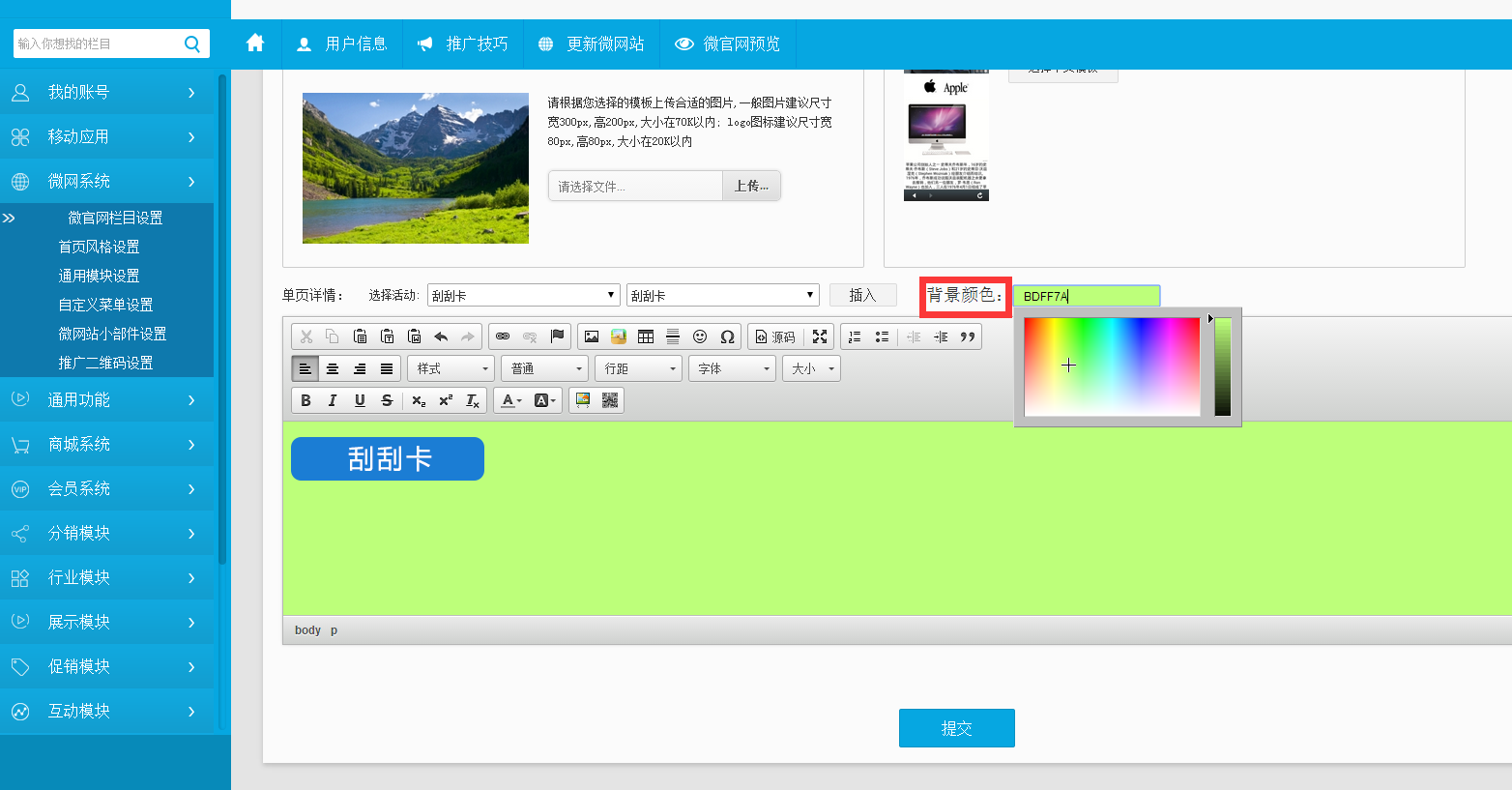Screen dimensions: 1512x790
Task: Insert a table using the editor toolbar
Action: click(646, 336)
